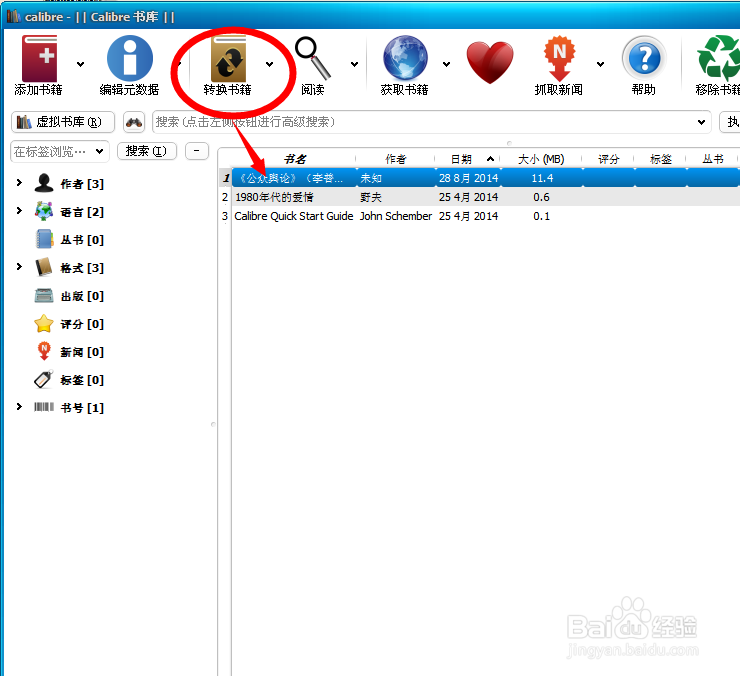Click the Go (执) button right of search bar
The height and width of the screenshot is (676, 740).
pos(730,122)
